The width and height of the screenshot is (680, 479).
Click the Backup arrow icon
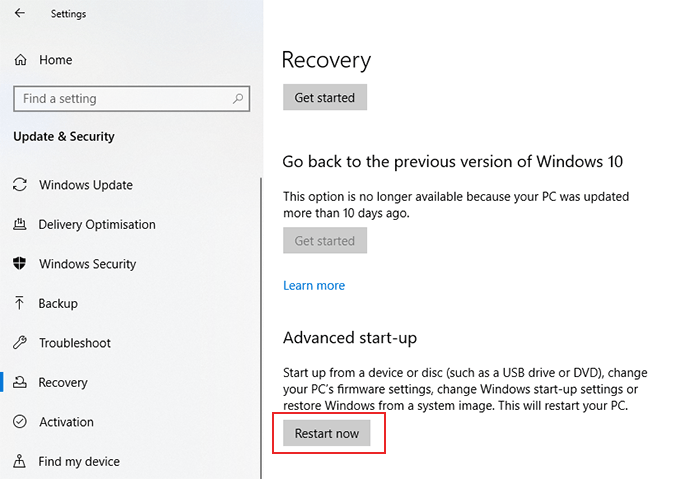[19, 303]
